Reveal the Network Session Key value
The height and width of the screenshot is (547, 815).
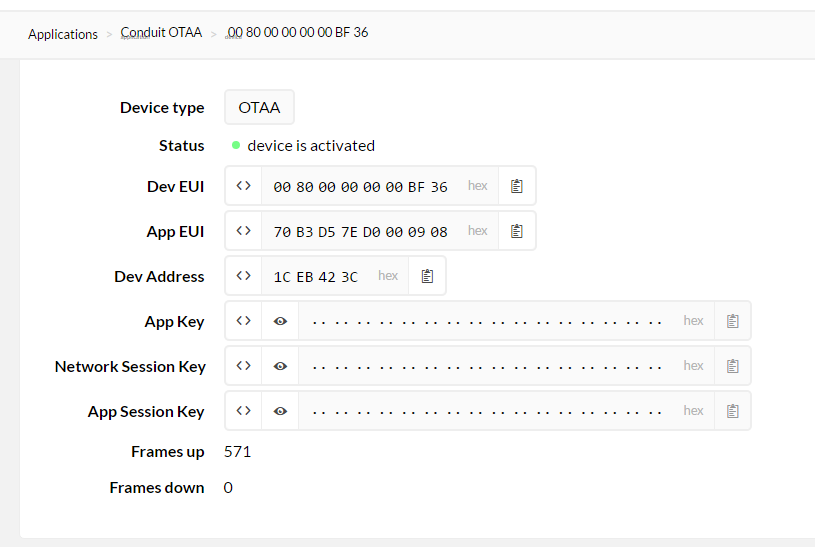point(280,366)
